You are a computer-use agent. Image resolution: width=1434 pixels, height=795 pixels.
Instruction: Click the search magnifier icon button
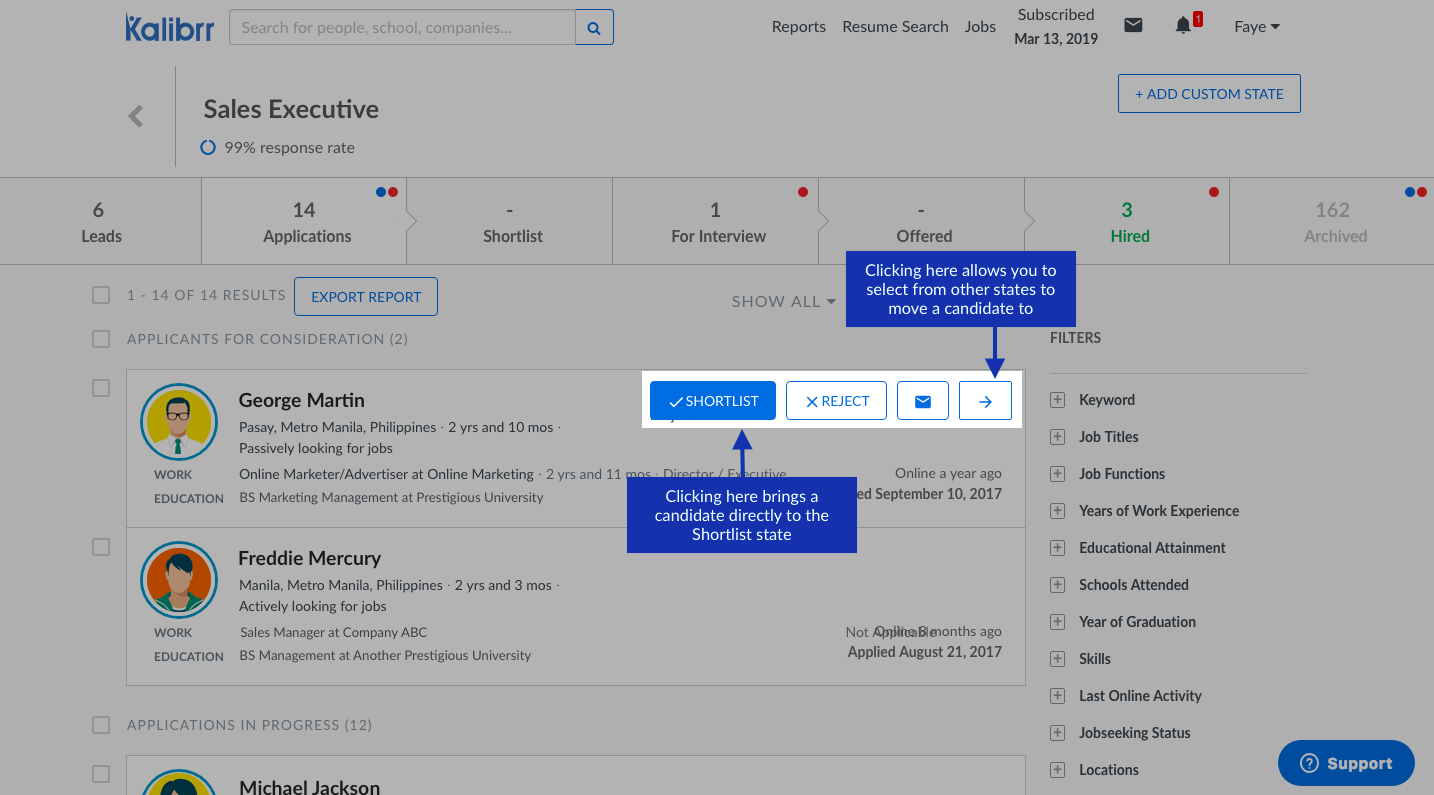tap(594, 28)
